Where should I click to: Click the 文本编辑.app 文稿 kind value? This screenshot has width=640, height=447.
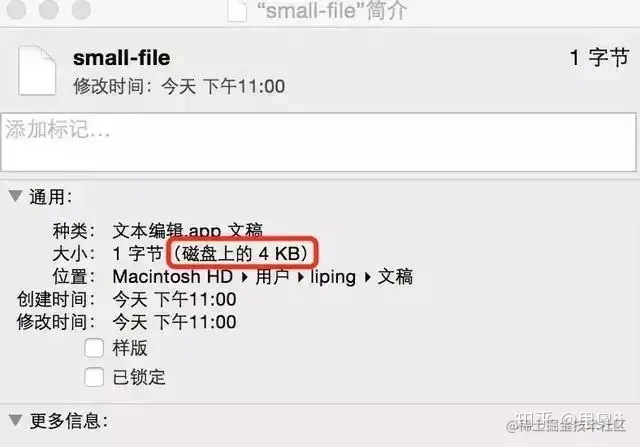(x=188, y=231)
